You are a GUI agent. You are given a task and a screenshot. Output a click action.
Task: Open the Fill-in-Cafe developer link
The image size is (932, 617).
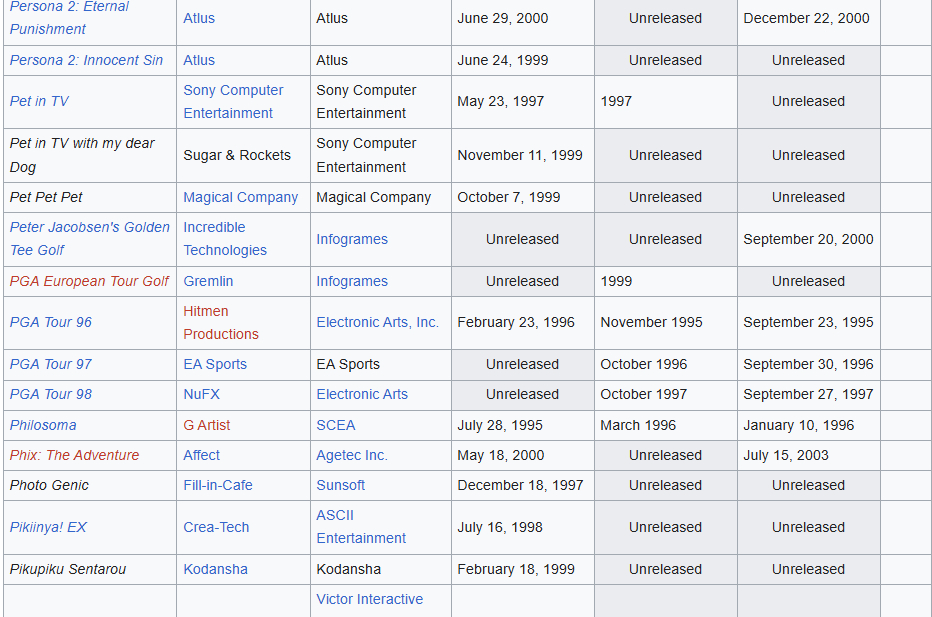(x=217, y=485)
